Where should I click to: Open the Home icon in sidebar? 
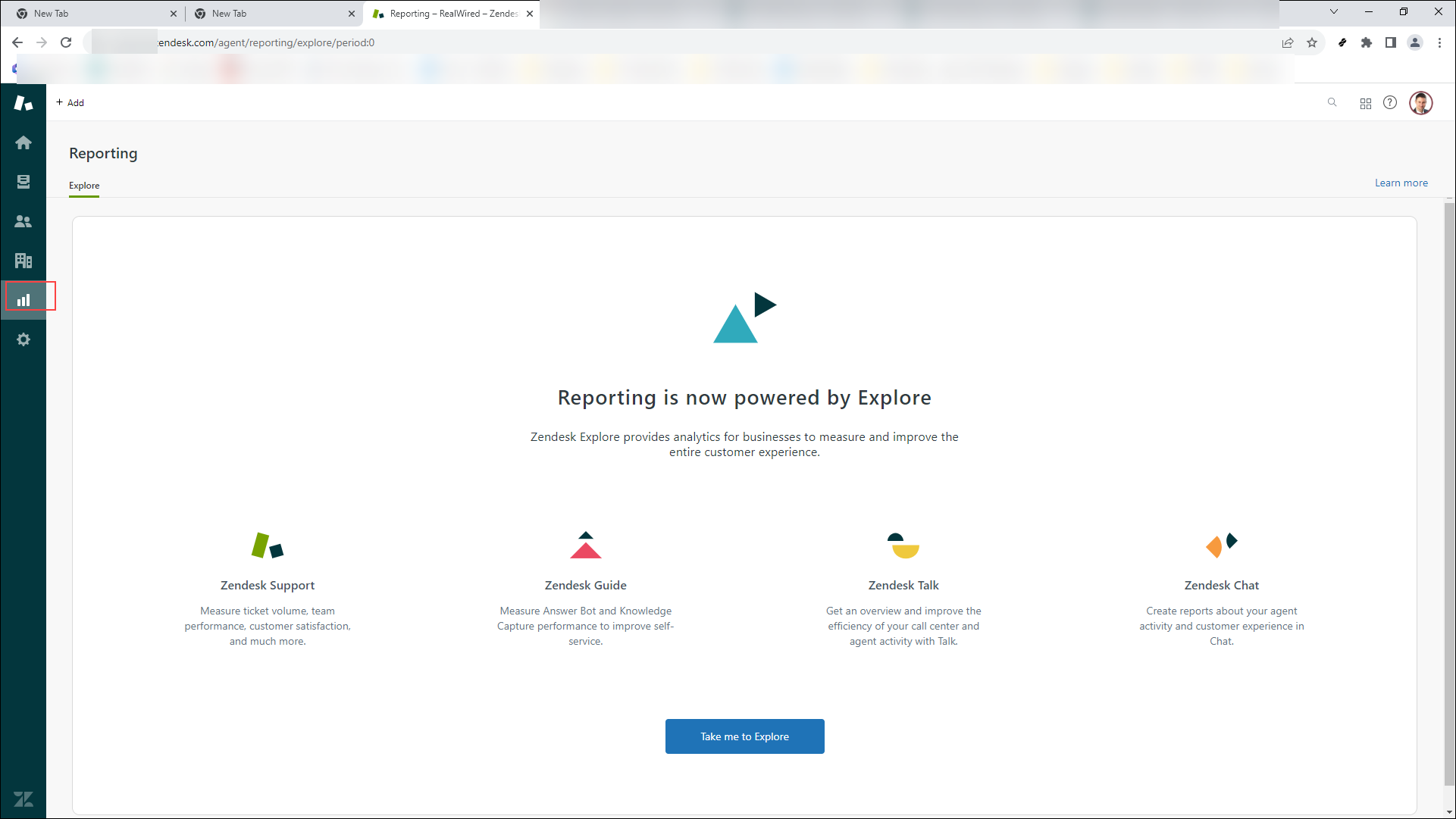point(23,142)
